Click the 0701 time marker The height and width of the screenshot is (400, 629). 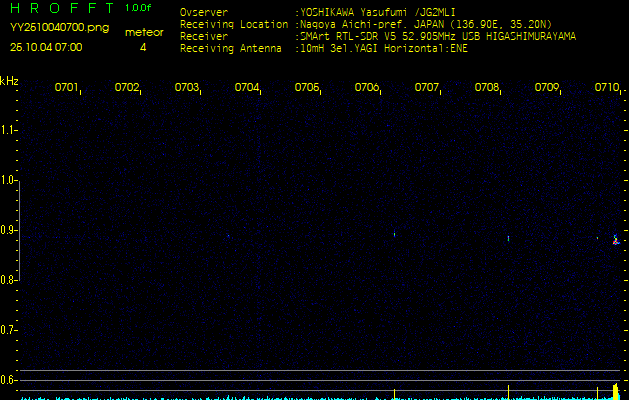point(67,87)
